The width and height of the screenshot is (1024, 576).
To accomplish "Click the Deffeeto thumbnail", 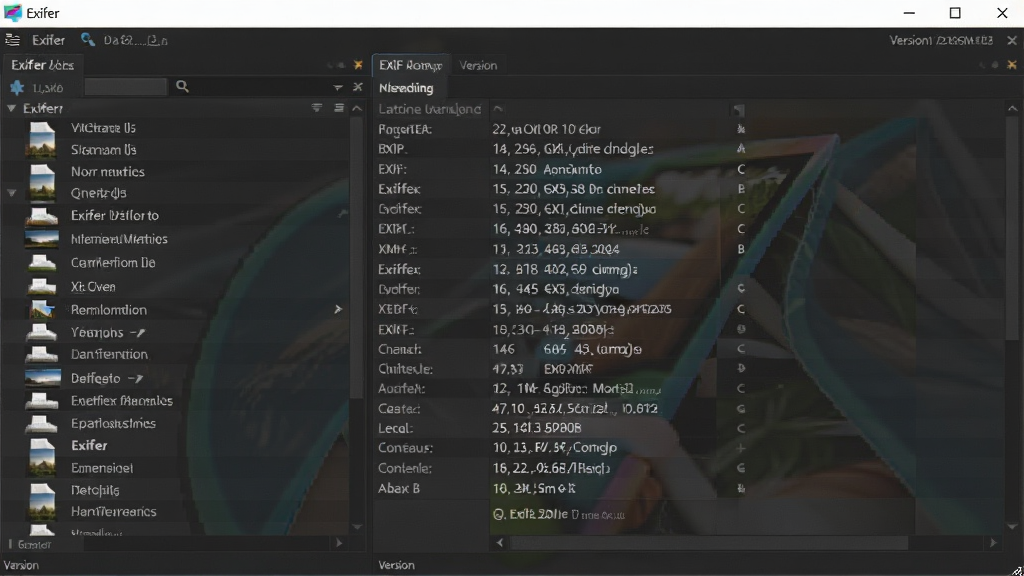I will tap(42, 378).
